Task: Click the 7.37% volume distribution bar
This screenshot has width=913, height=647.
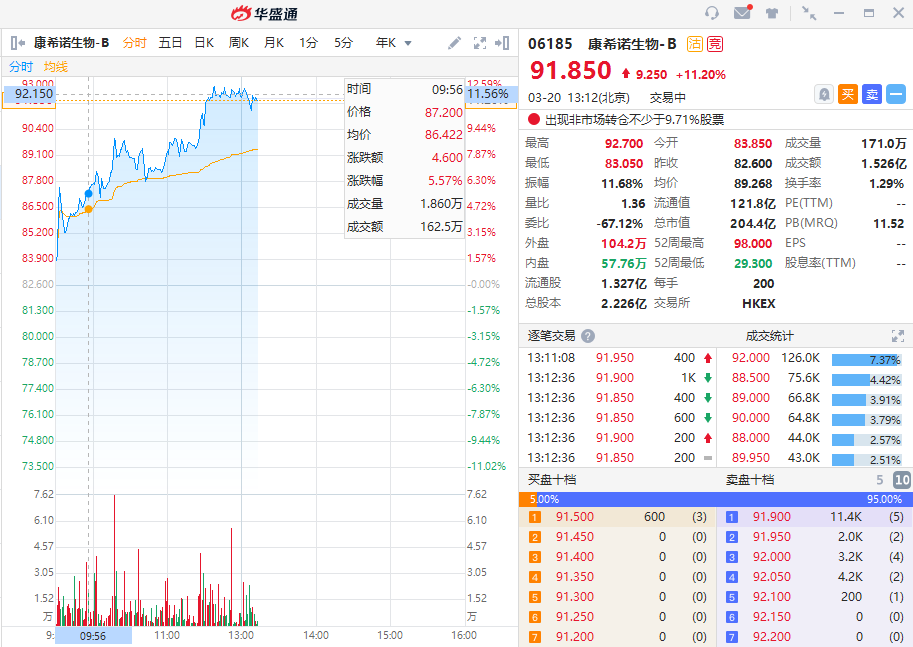Action: pyautogui.click(x=866, y=360)
